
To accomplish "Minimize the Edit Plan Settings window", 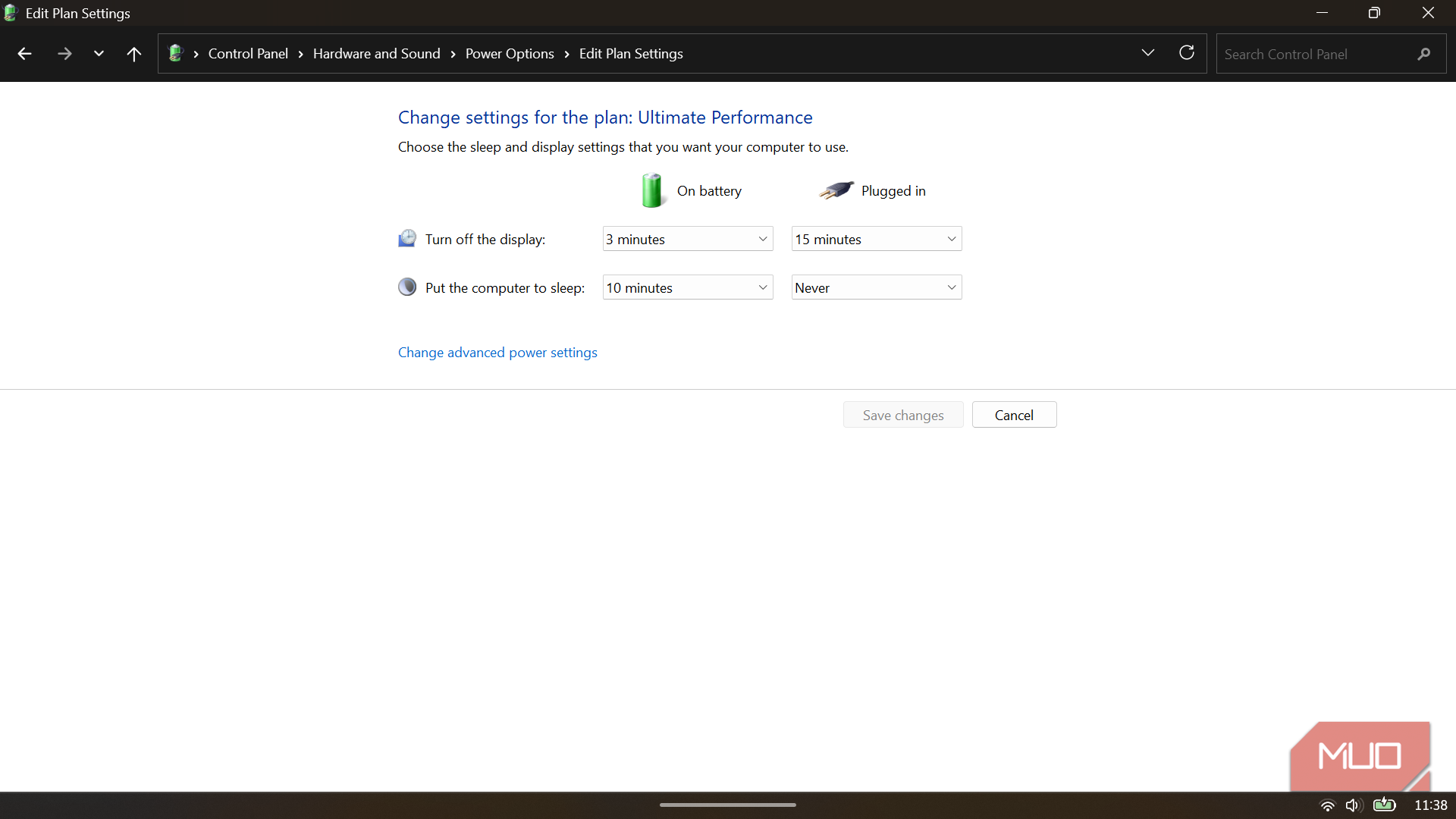I will click(x=1322, y=13).
